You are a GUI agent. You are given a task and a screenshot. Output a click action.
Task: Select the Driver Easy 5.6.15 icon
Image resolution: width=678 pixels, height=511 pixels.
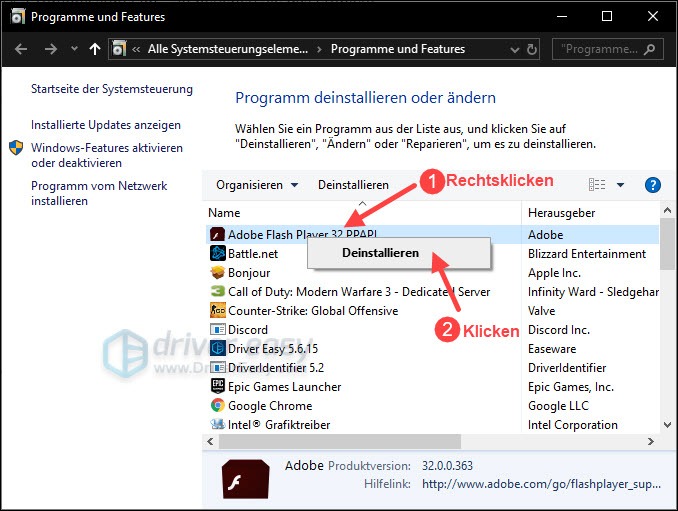pyautogui.click(x=217, y=348)
